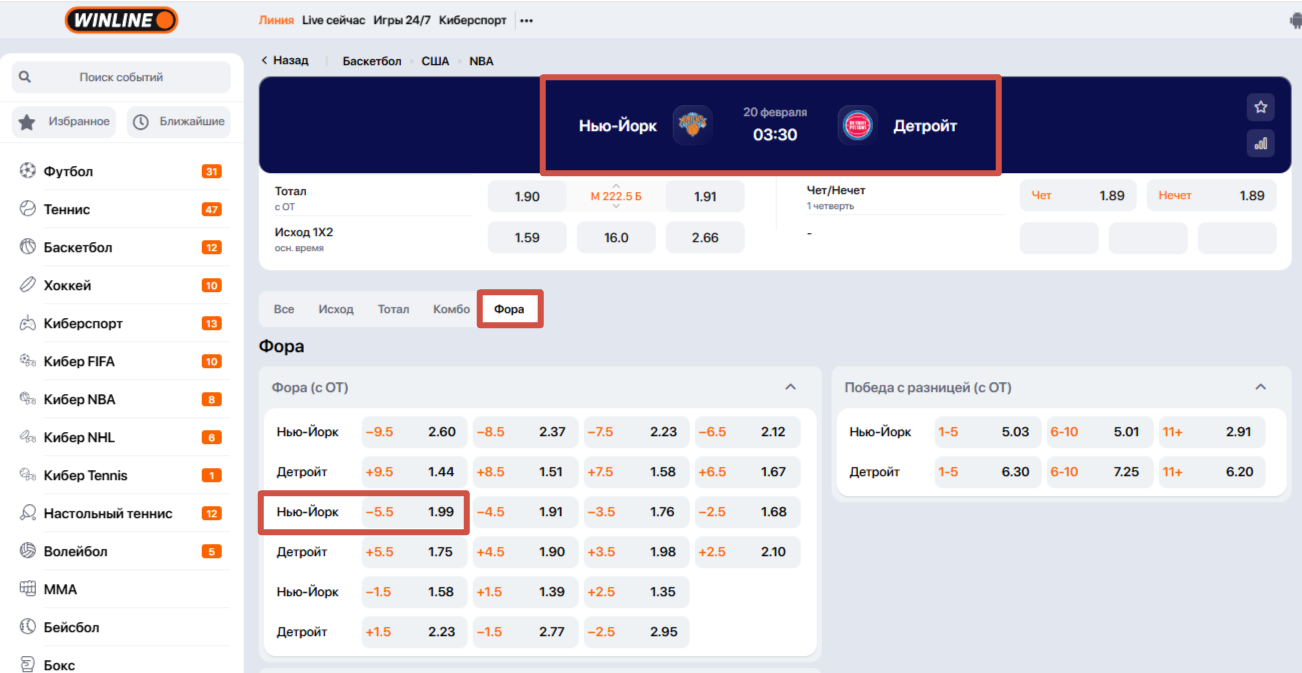Open the Баскетбол breadcrumb
This screenshot has width=1302, height=673.
click(x=372, y=61)
